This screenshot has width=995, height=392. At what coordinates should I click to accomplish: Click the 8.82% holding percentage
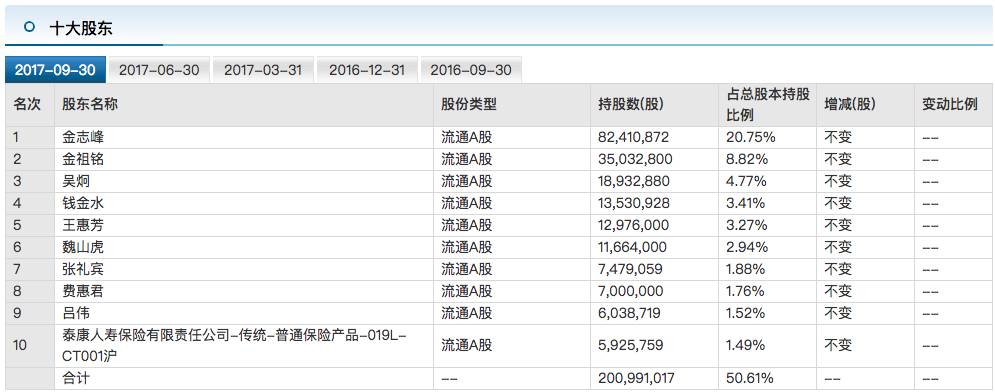click(x=746, y=159)
